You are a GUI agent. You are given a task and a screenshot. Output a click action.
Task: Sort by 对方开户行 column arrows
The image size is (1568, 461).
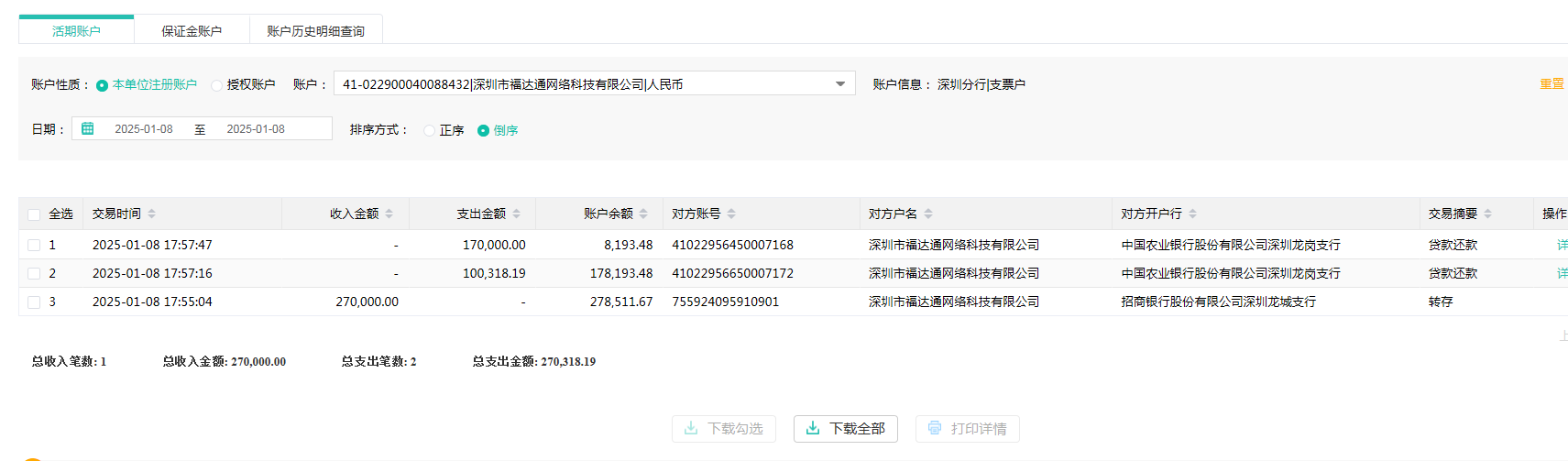tap(1192, 214)
